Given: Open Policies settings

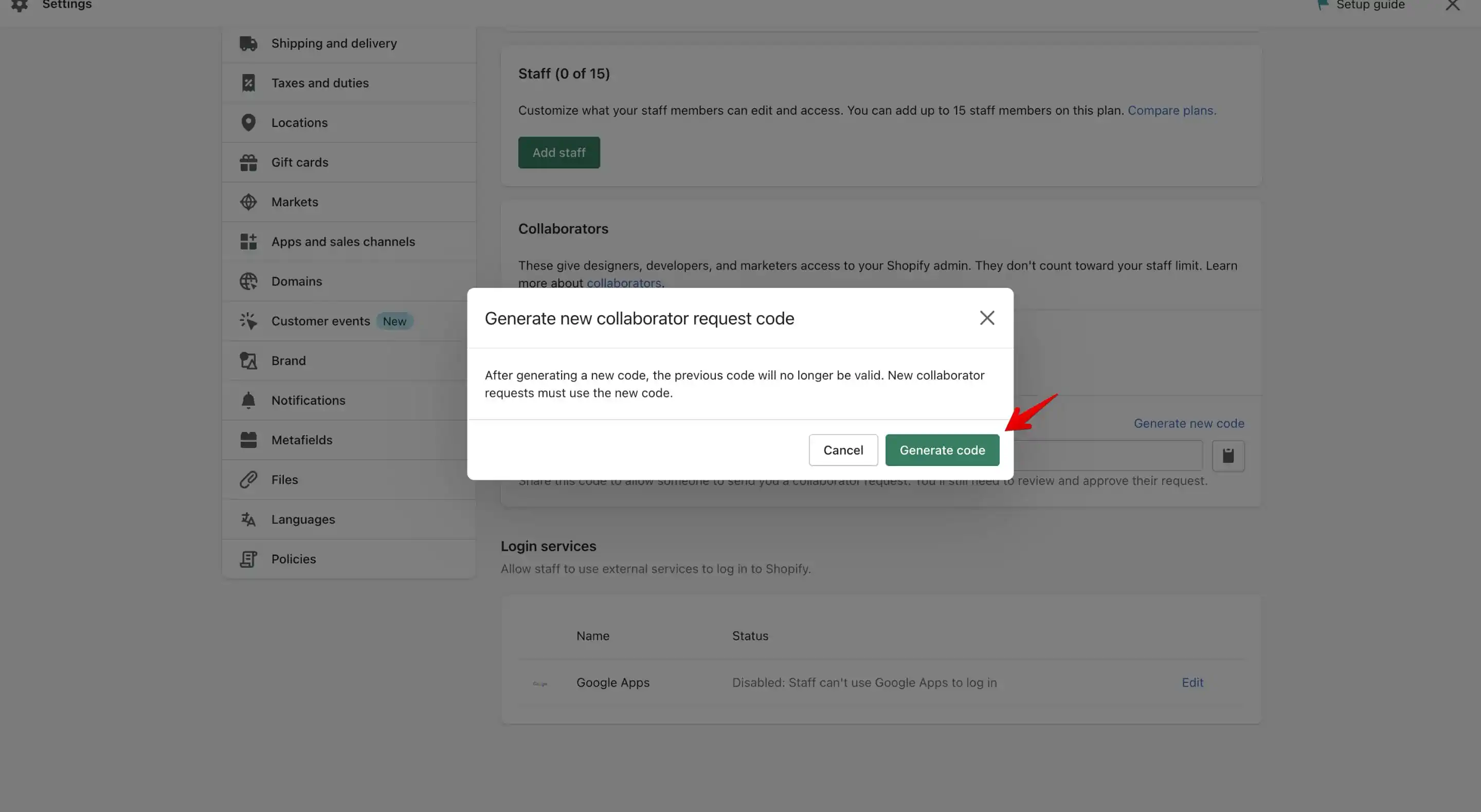Looking at the screenshot, I should pos(349,559).
